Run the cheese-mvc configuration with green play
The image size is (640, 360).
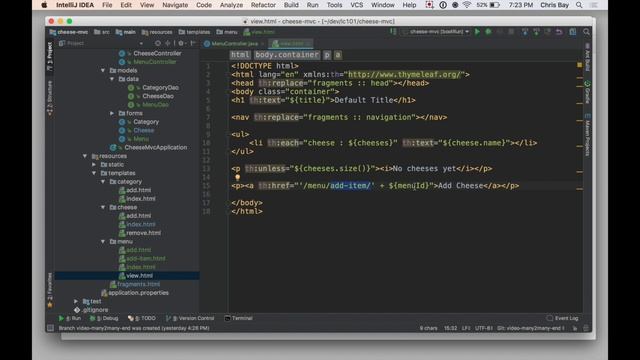click(477, 32)
